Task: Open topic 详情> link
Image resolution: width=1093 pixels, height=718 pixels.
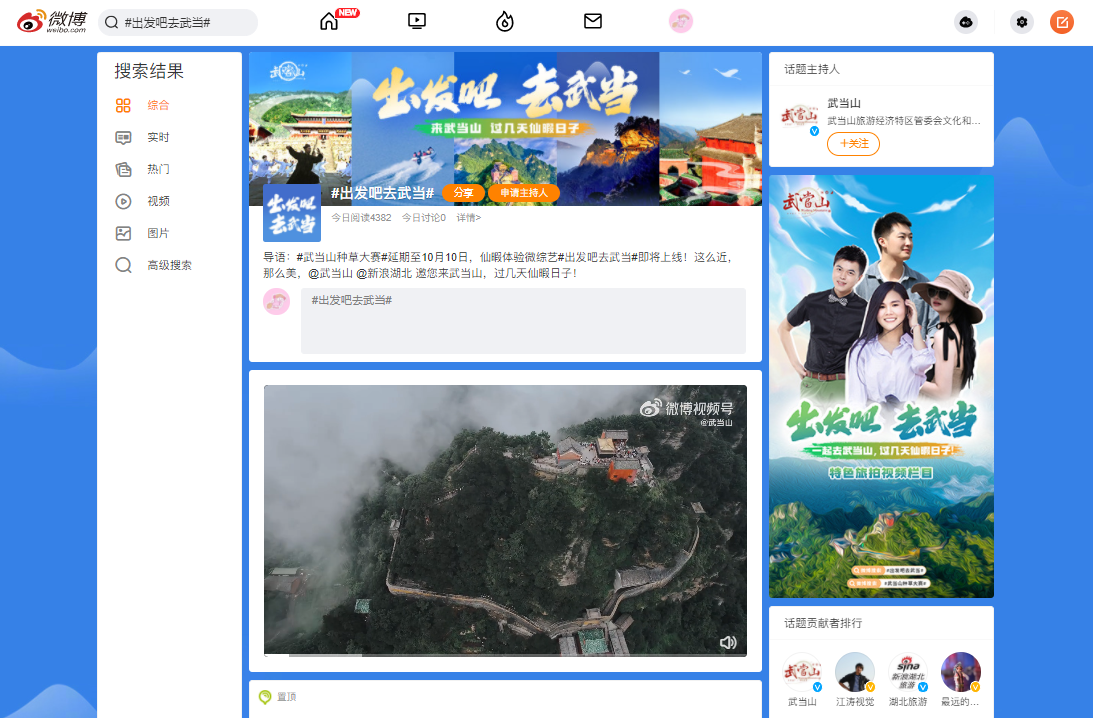Action: (468, 217)
